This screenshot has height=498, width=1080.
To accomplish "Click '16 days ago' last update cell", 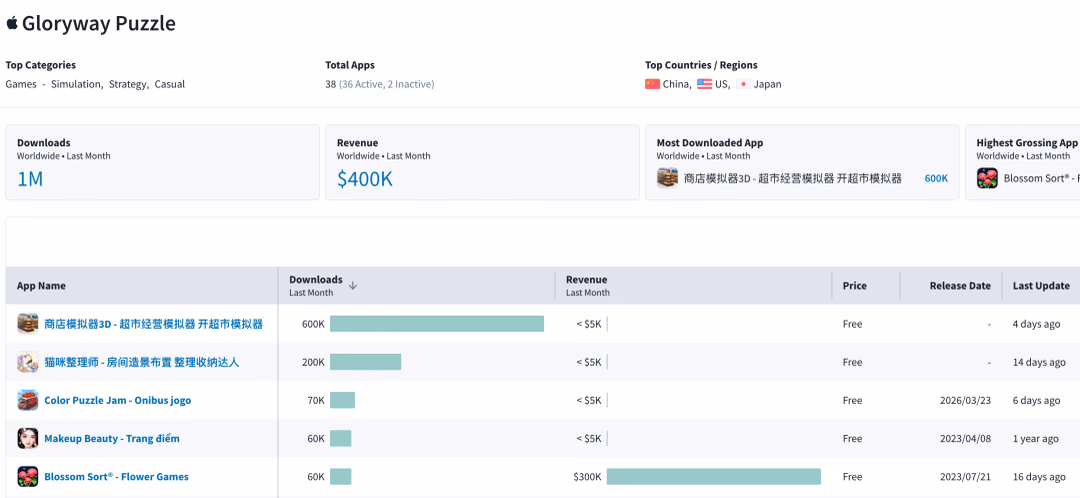I will 1039,477.
